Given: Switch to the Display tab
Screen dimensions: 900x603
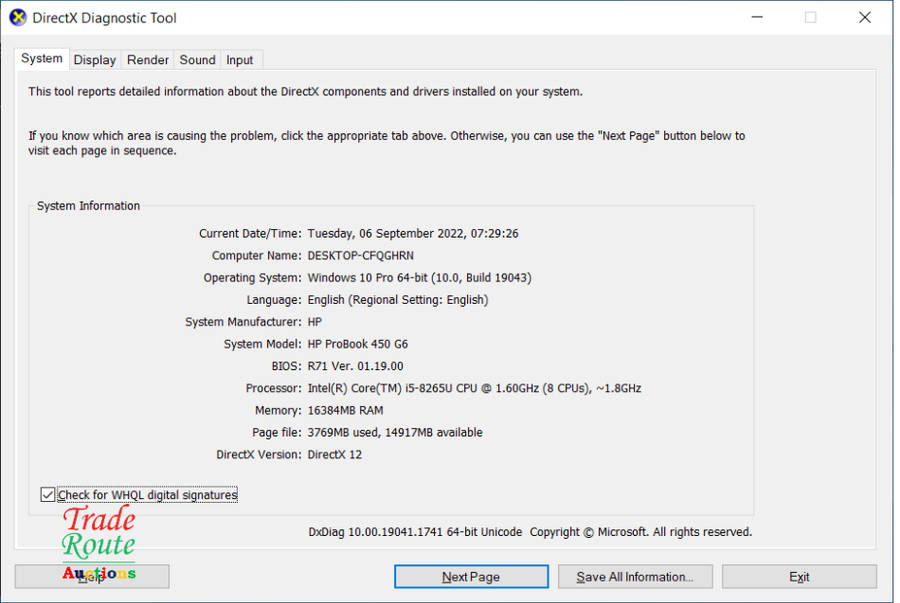Looking at the screenshot, I should pyautogui.click(x=95, y=60).
